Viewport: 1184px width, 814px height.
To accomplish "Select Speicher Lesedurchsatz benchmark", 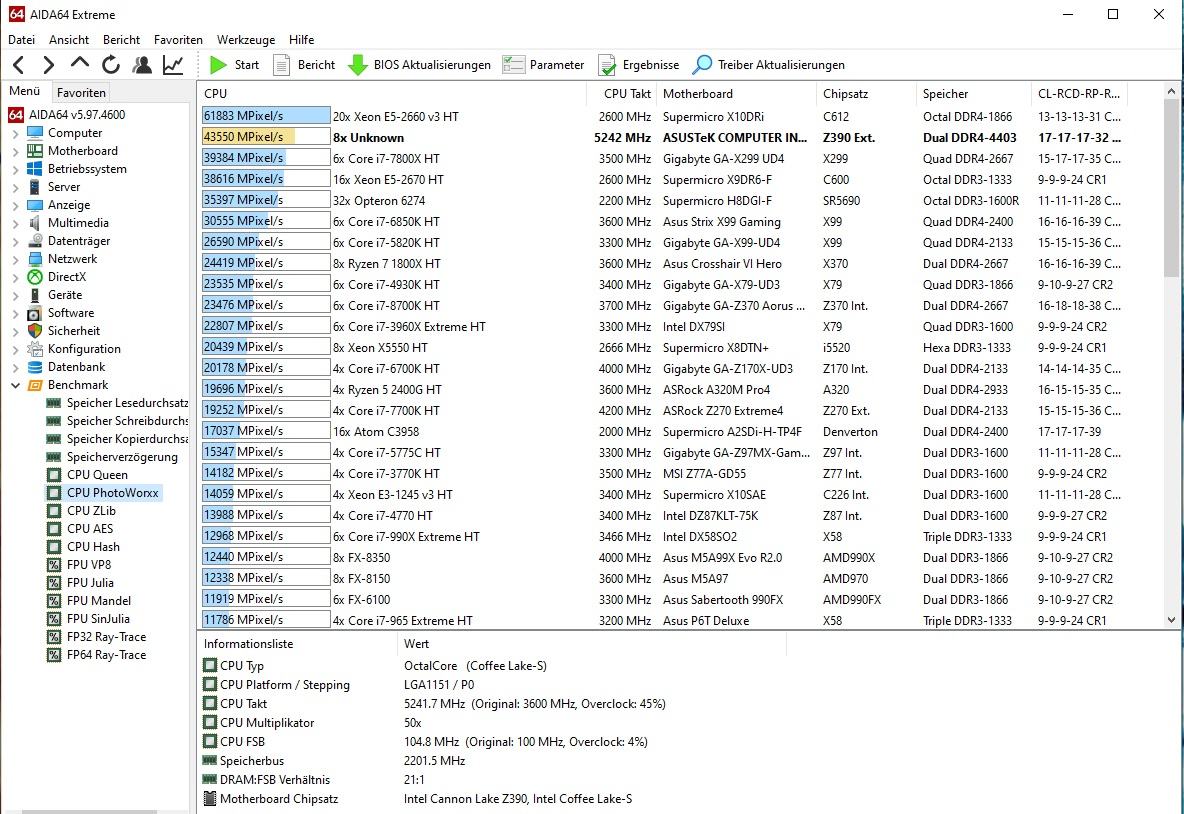I will (x=127, y=403).
